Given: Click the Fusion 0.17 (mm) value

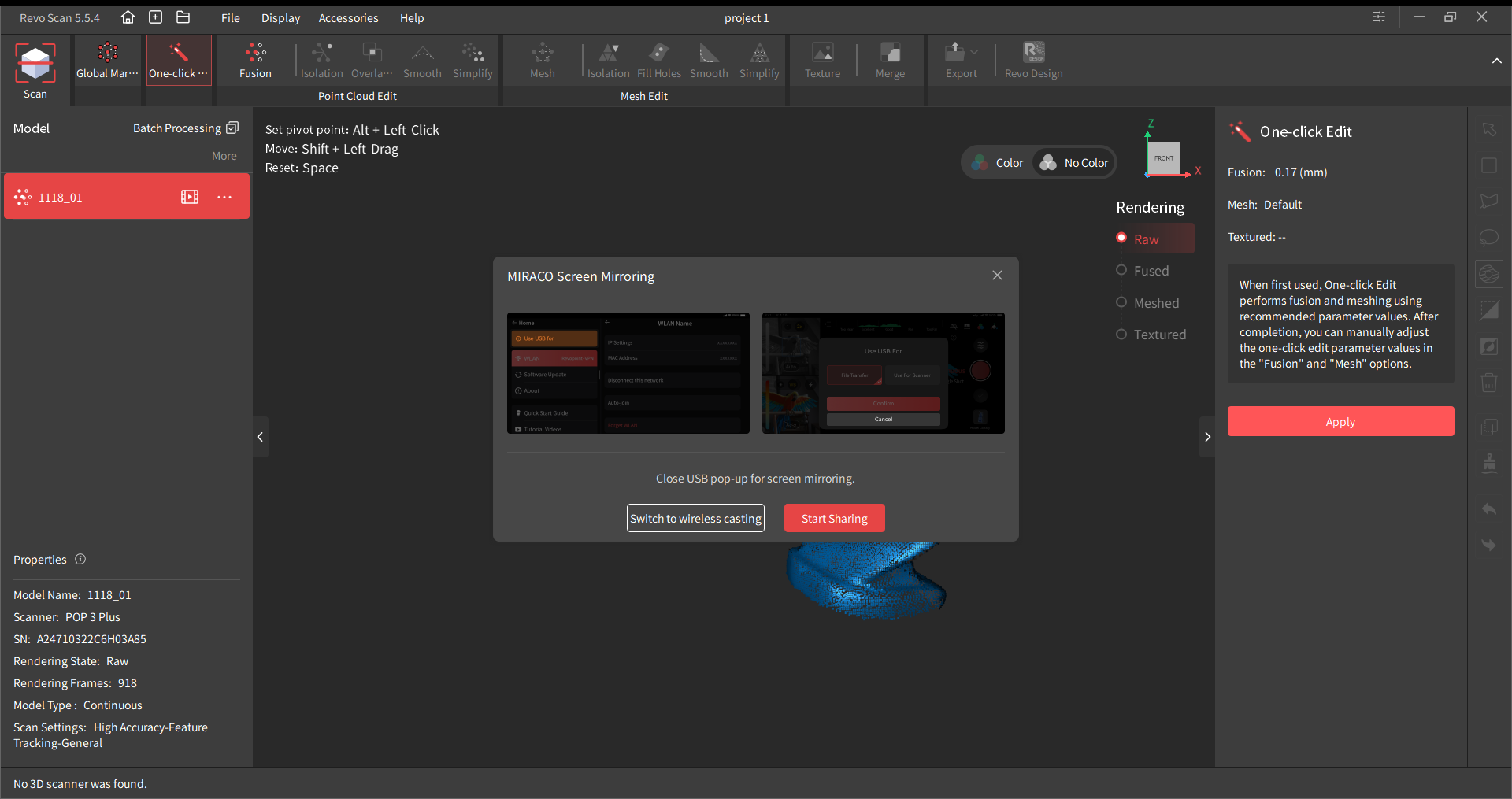Looking at the screenshot, I should 1300,172.
